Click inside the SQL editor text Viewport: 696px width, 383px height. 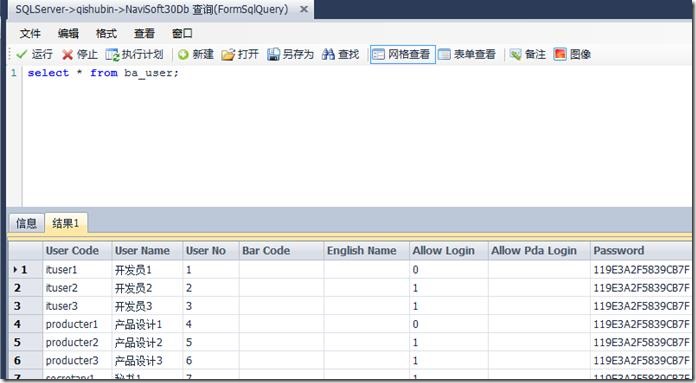(x=103, y=73)
